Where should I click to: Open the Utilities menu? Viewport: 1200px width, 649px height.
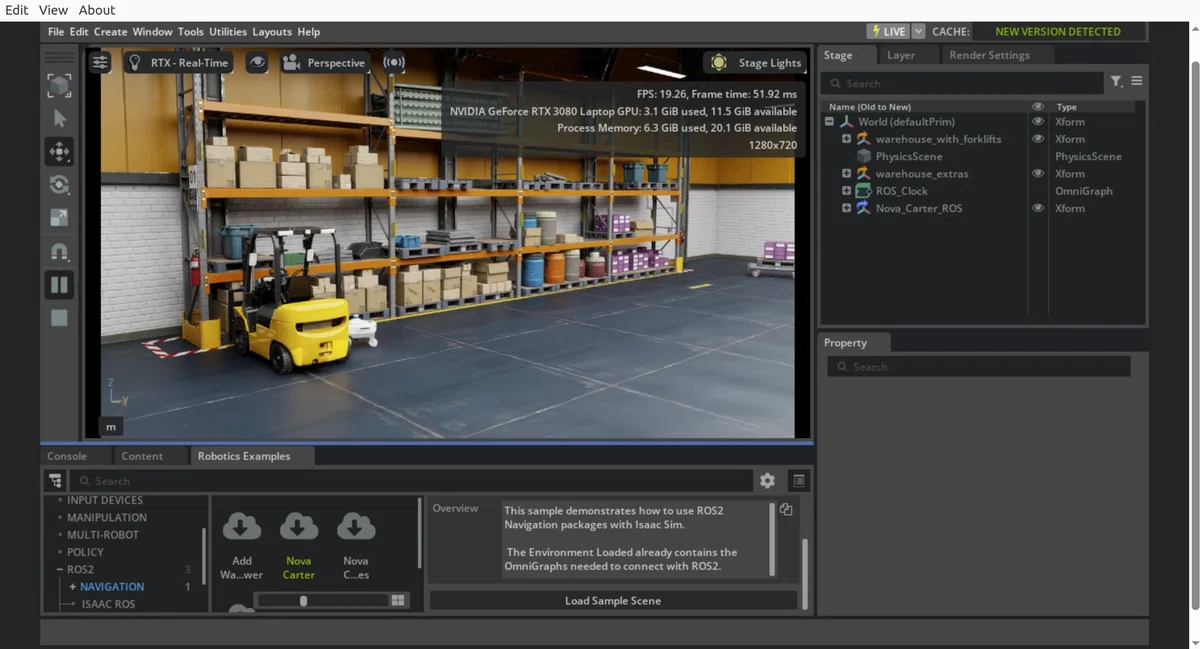pos(228,31)
